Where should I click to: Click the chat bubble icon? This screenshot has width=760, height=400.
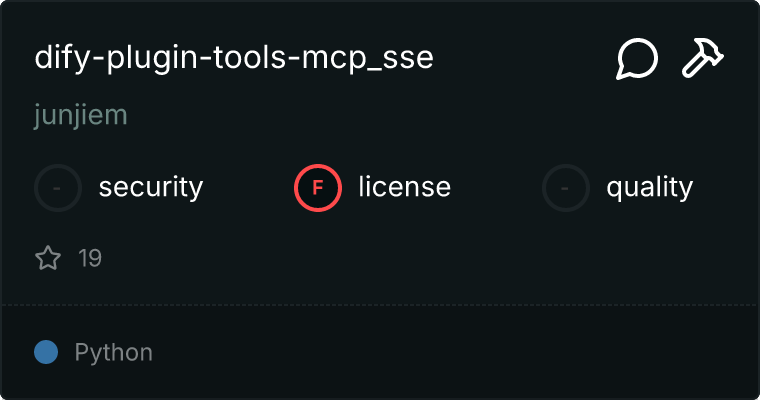[x=637, y=59]
